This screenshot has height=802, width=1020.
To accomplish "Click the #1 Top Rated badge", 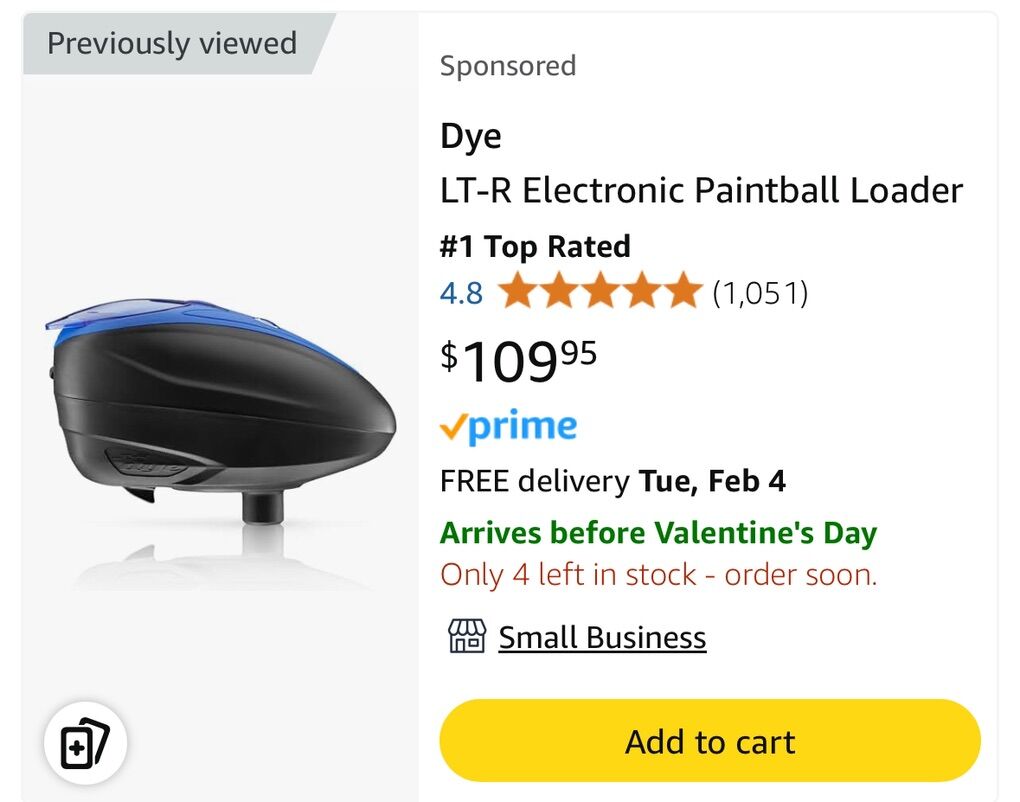I will point(535,246).
